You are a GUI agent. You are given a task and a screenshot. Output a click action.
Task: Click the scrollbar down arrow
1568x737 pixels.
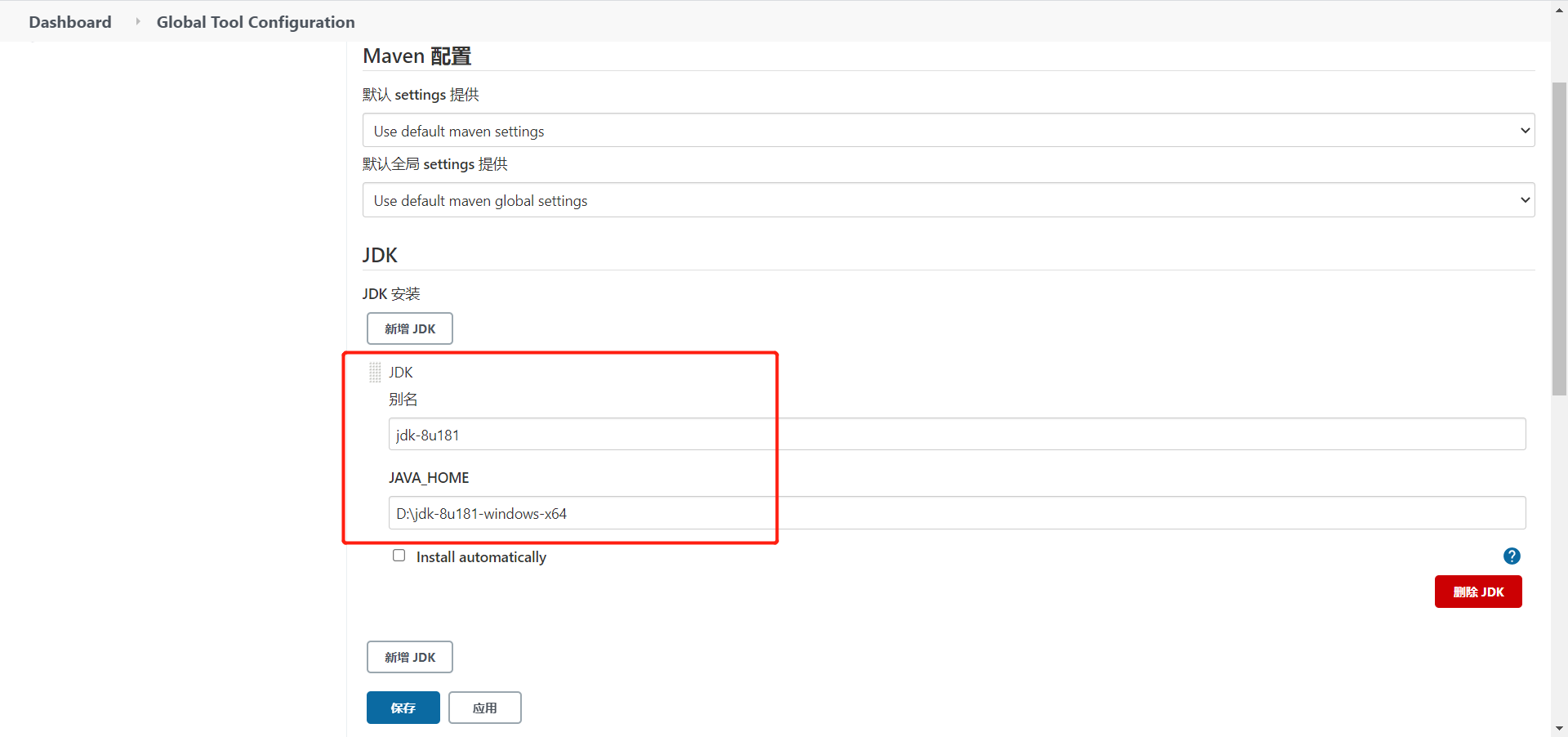[1558, 728]
